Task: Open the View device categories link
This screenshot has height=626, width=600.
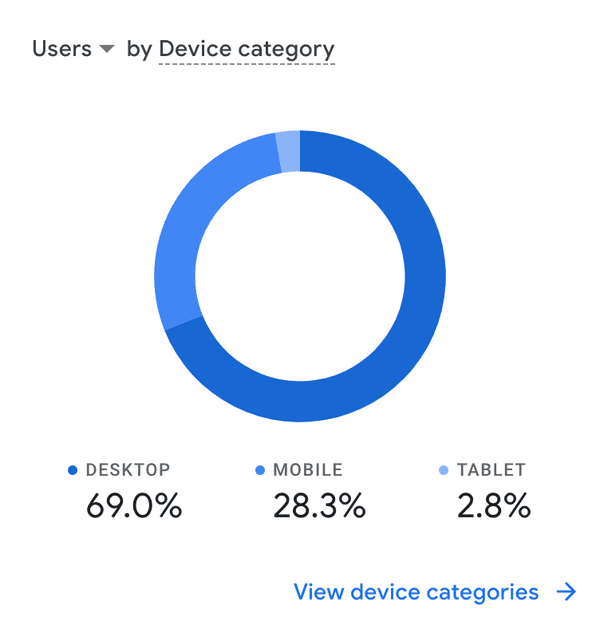Action: [416, 592]
